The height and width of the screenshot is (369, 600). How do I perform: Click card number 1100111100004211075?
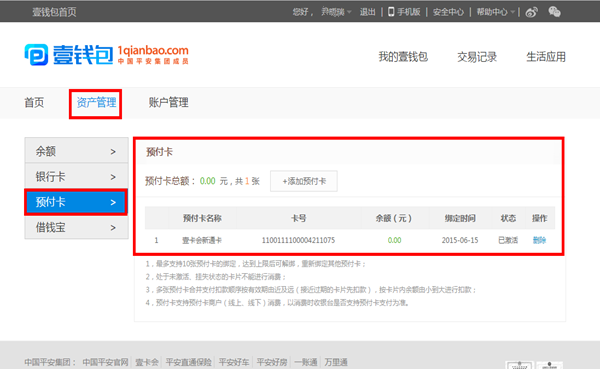[x=298, y=240]
